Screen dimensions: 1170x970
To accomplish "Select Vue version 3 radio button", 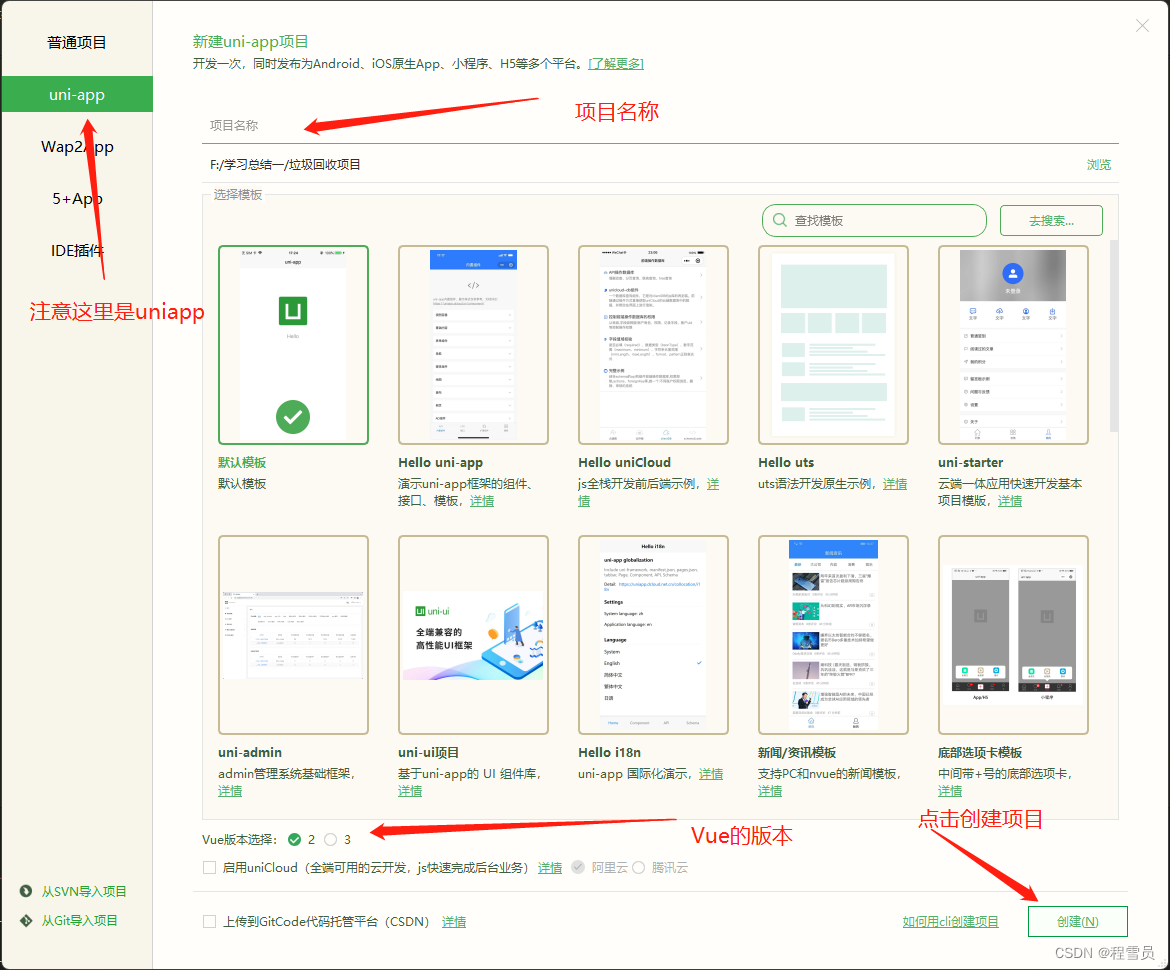I will [331, 839].
